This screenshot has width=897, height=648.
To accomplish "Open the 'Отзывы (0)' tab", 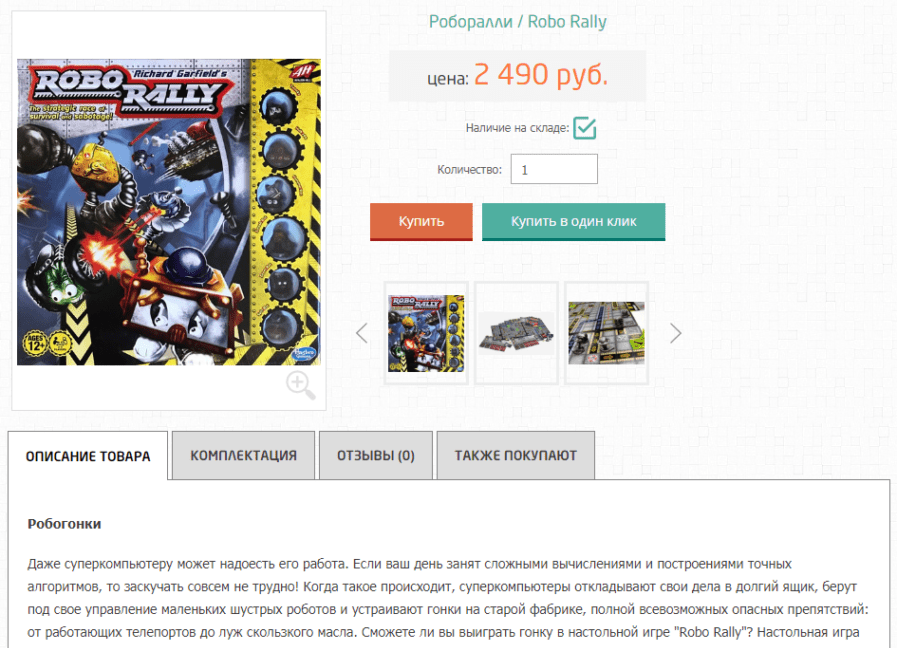I will click(x=376, y=455).
